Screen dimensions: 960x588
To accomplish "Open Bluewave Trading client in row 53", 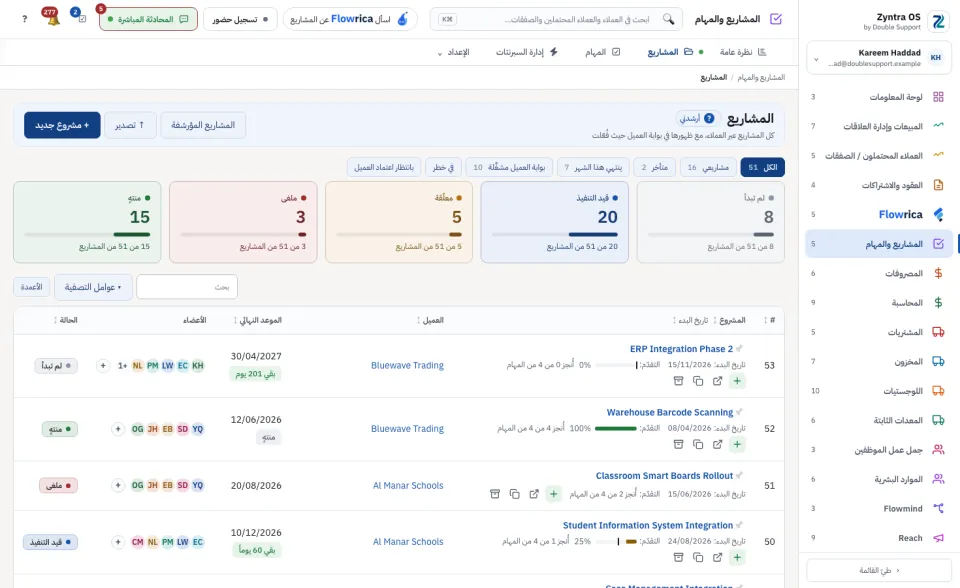I will (x=407, y=366).
